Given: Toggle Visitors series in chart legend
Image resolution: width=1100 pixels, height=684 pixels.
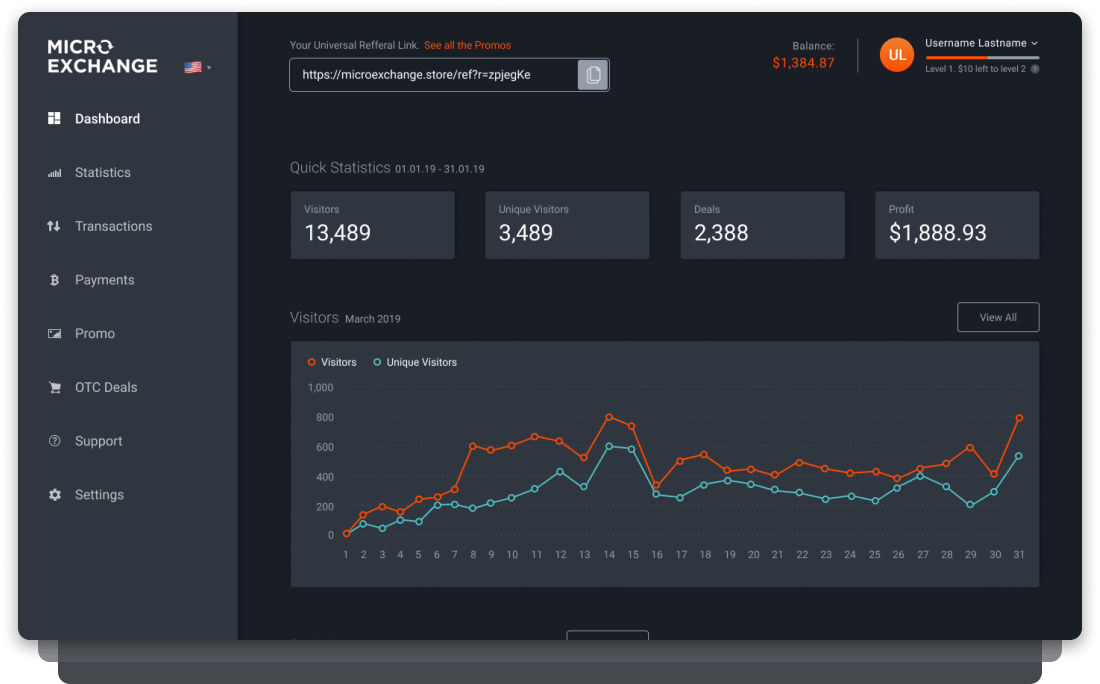Looking at the screenshot, I should click(x=332, y=362).
